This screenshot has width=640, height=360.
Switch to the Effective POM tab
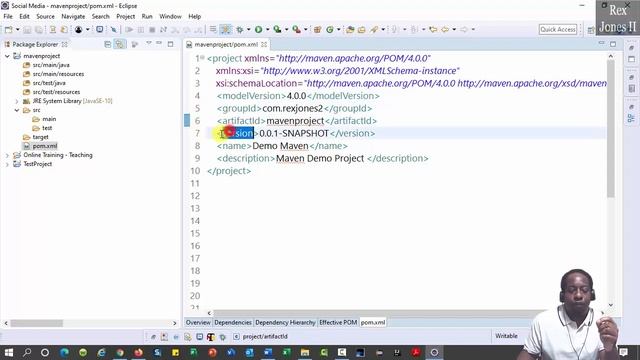[x=338, y=322]
